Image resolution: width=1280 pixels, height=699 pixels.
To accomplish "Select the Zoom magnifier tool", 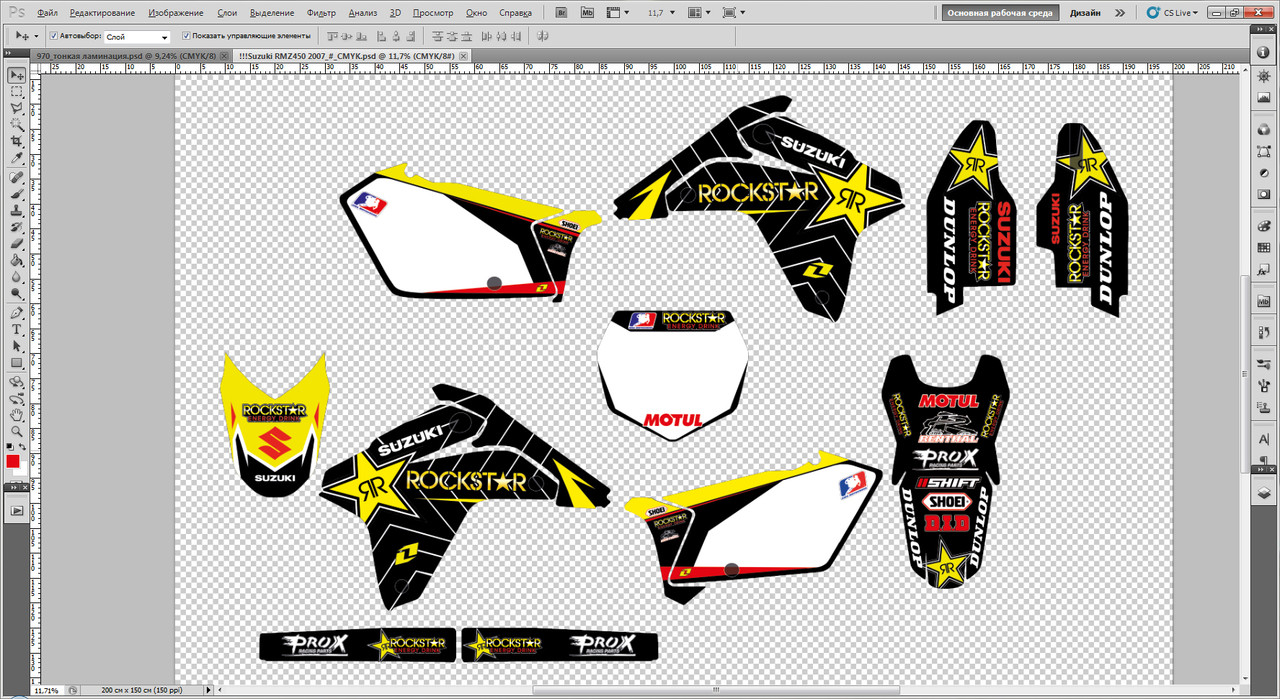I will point(17,431).
